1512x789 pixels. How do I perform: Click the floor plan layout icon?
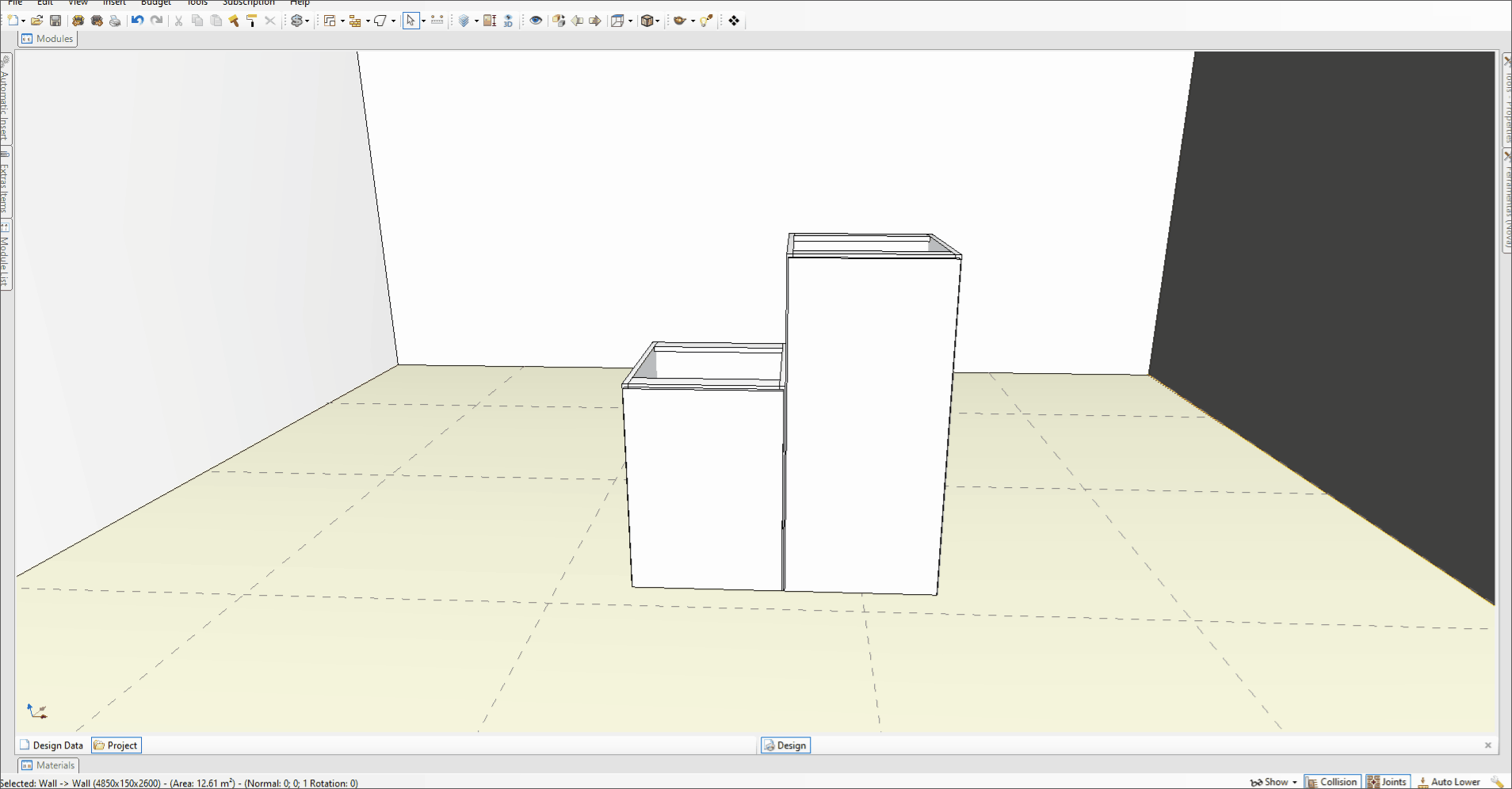click(330, 21)
